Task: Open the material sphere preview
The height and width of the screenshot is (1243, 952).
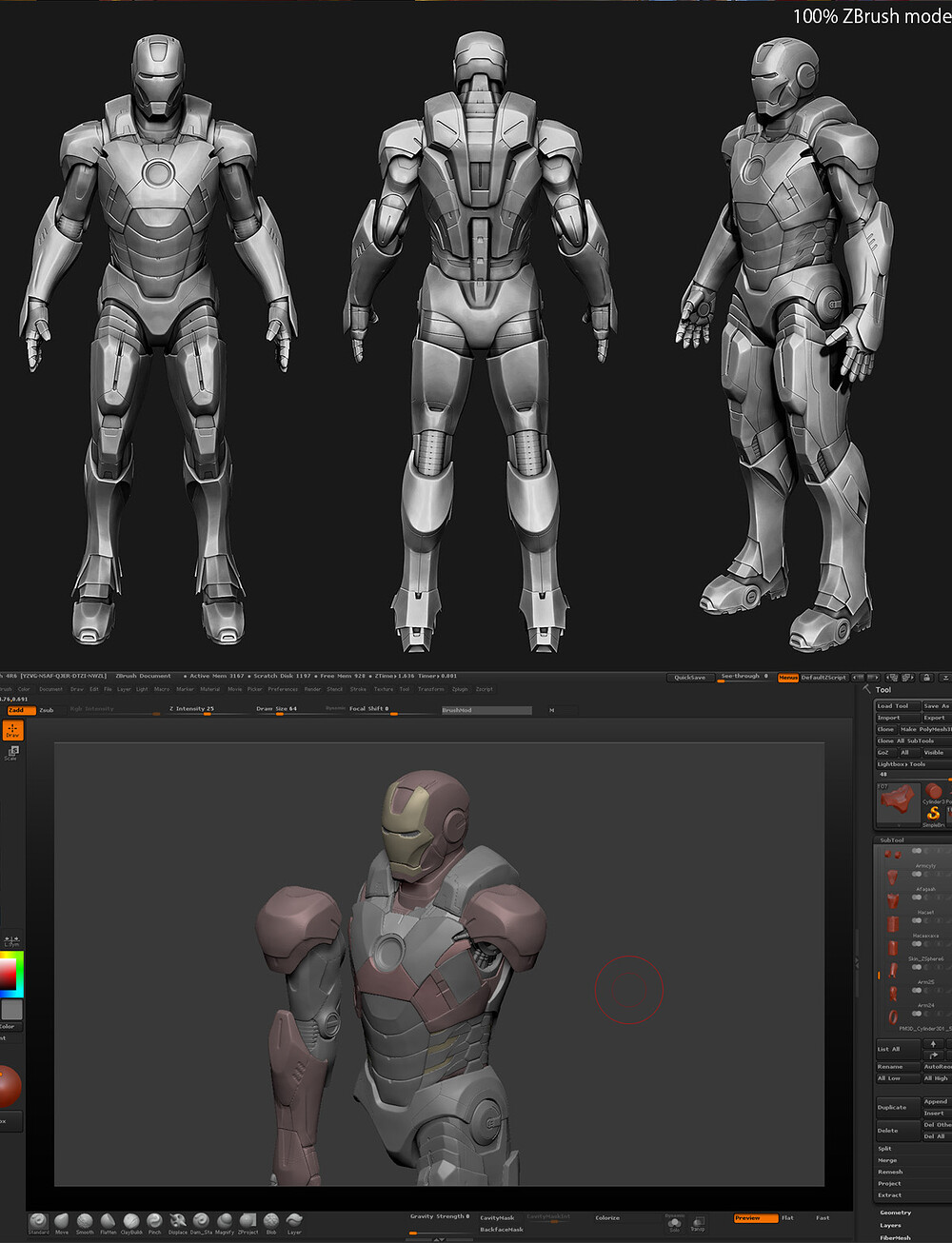Action: 10,1086
